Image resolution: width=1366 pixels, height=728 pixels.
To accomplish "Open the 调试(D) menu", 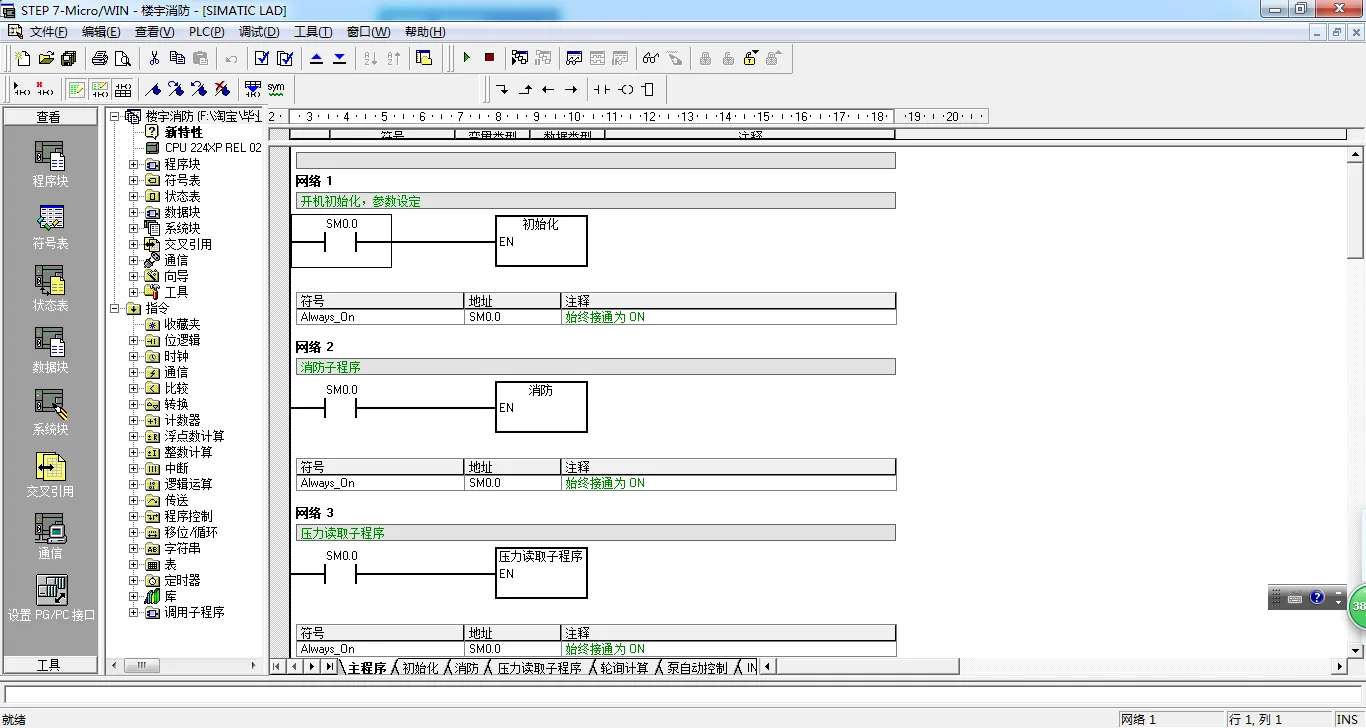I will 259,32.
